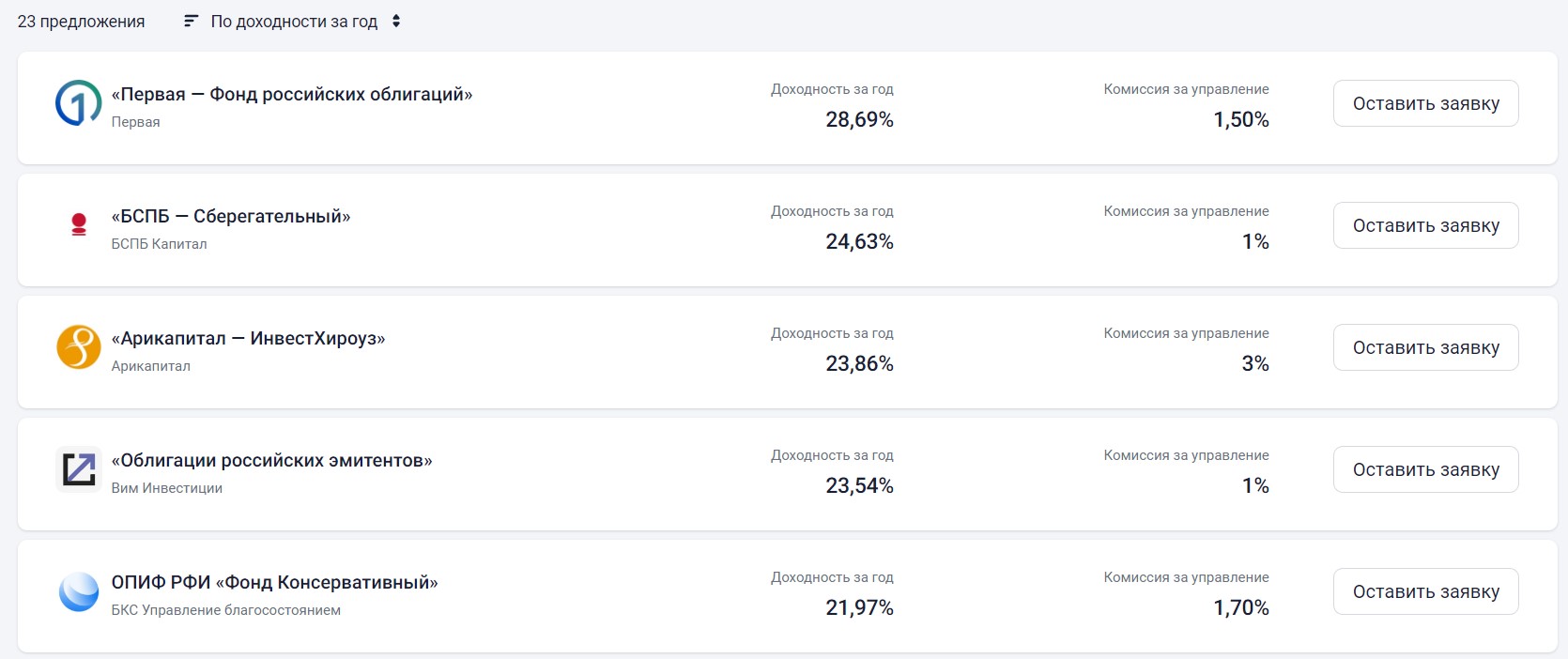
Task: Open «БСПБ — Сберегательный» fund title
Action: (231, 216)
